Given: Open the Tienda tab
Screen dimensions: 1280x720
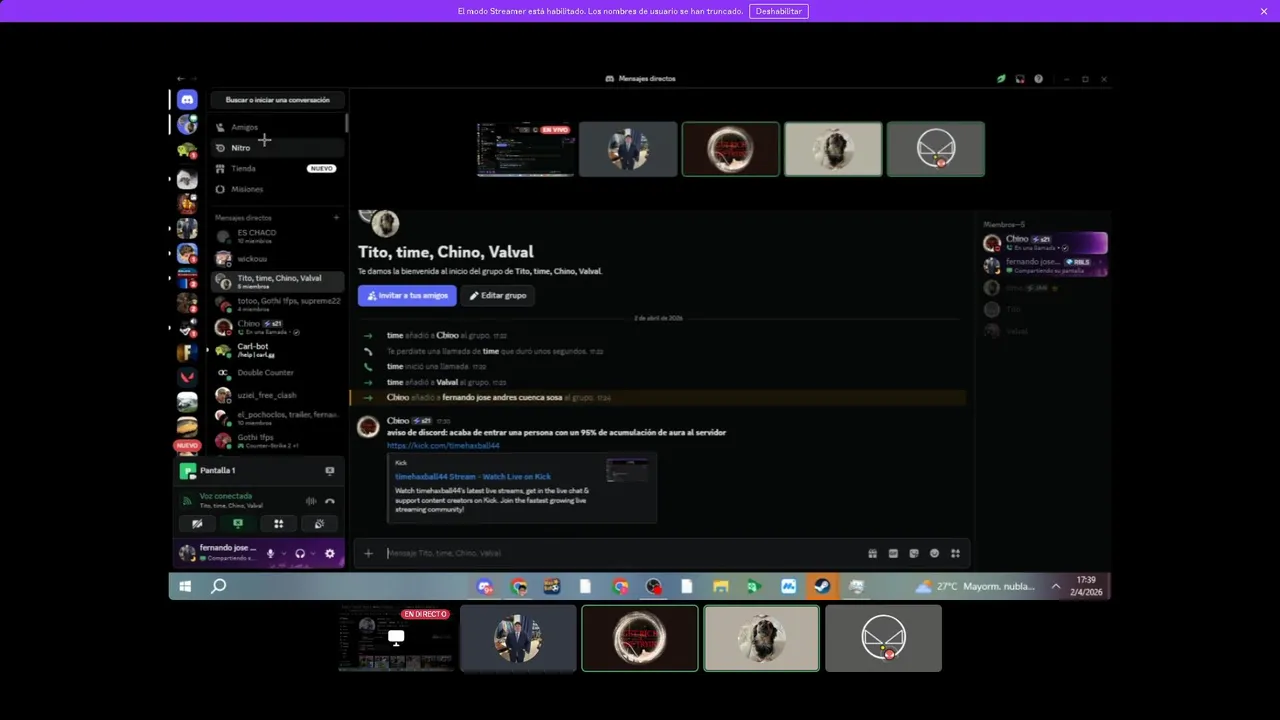Looking at the screenshot, I should pyautogui.click(x=277, y=168).
